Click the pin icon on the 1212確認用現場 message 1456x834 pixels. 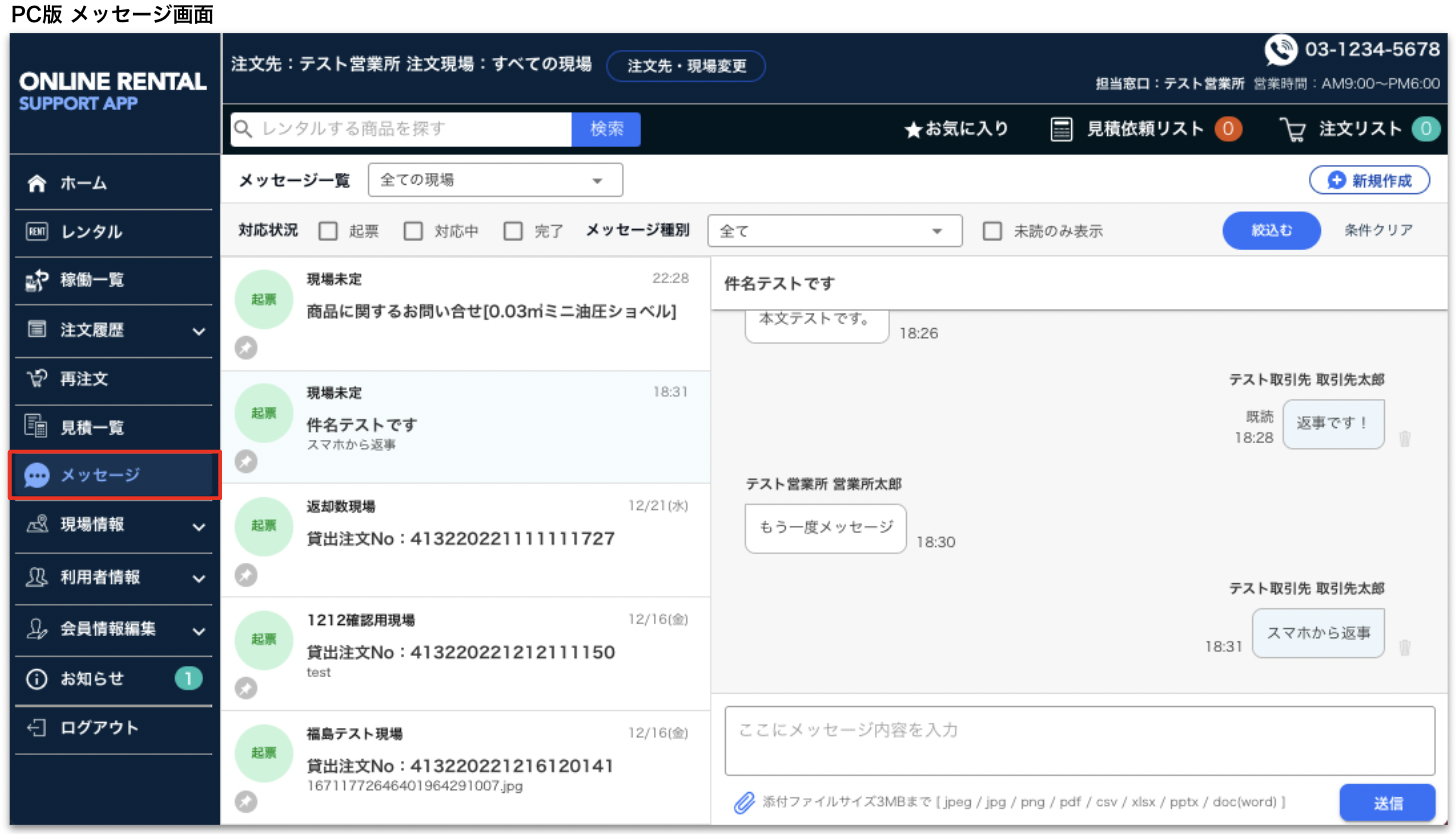[246, 688]
